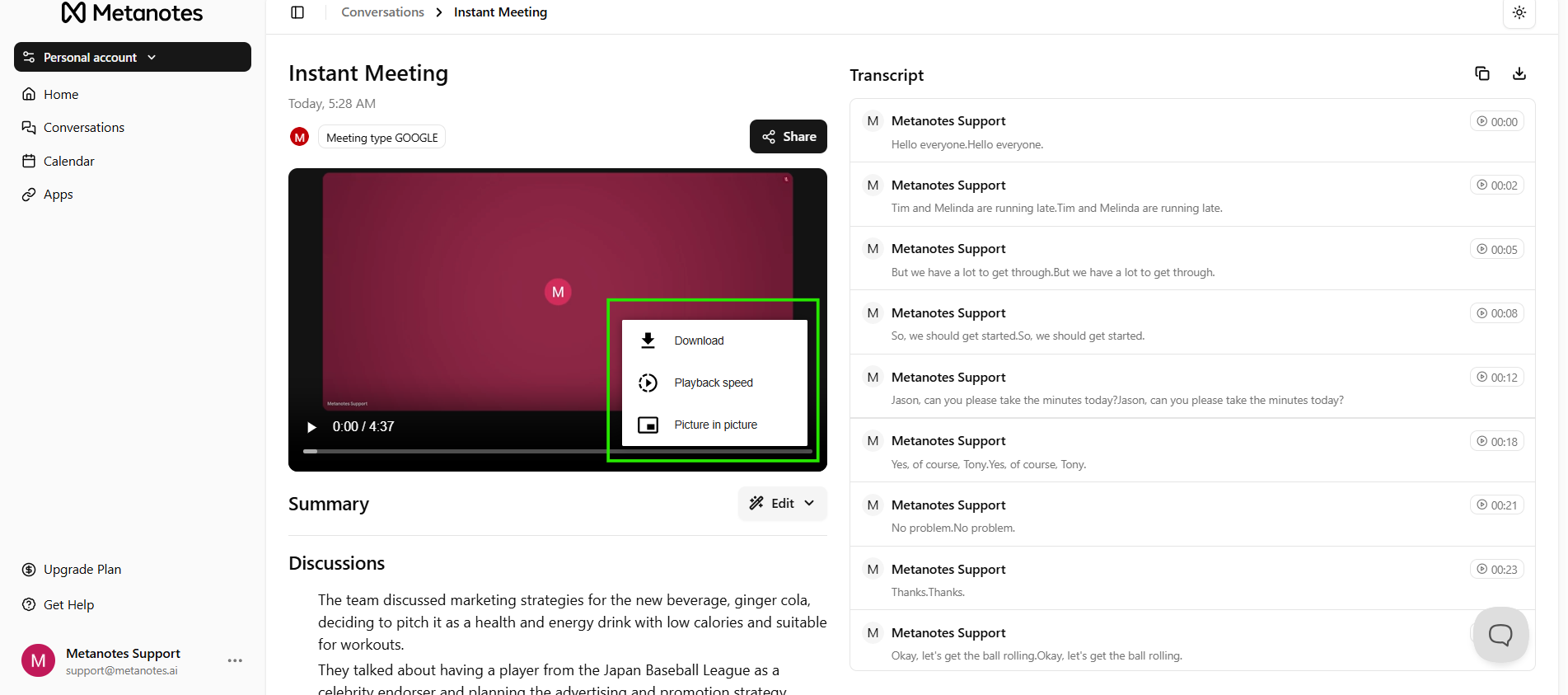Screen dimensions: 1568x695
Task: Click the Metanotes logo
Action: (x=132, y=12)
